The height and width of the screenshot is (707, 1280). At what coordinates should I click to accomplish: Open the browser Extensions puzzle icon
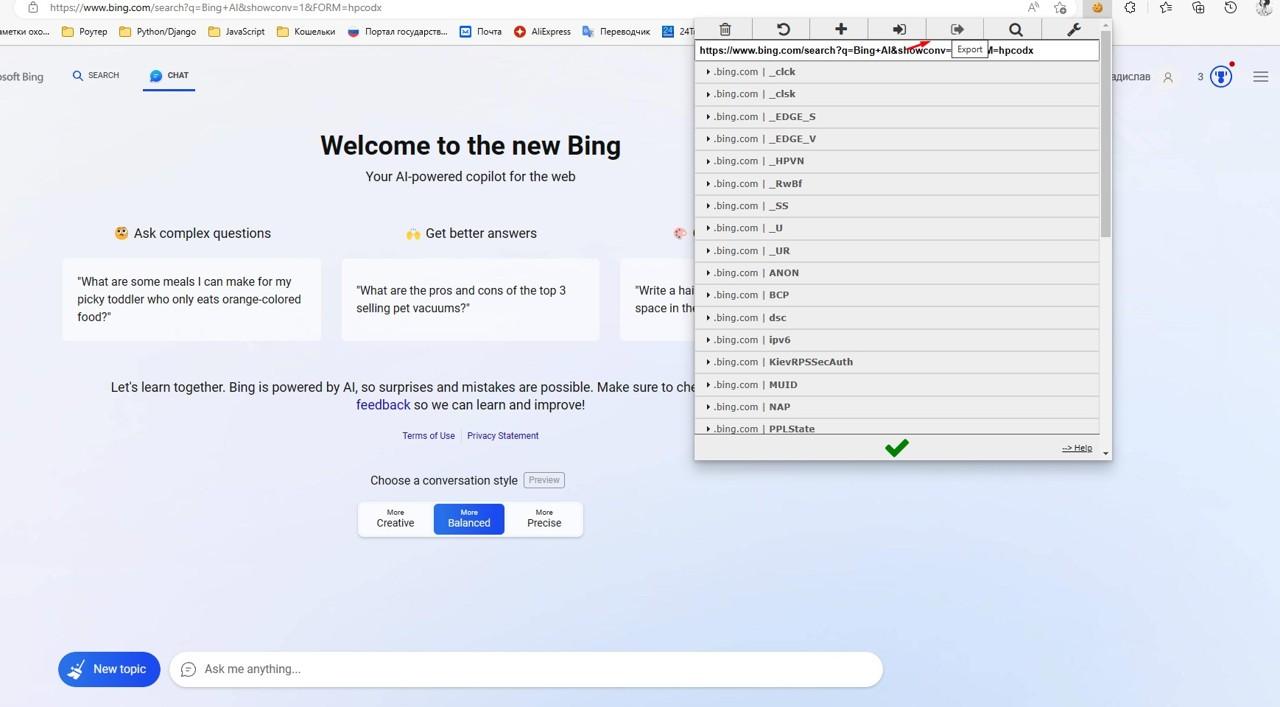coord(1130,7)
